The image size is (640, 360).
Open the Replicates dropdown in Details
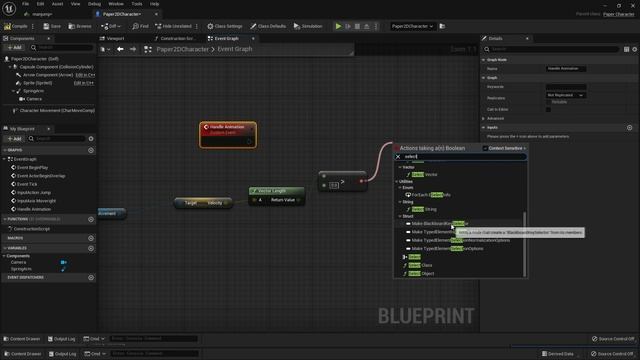(566, 95)
